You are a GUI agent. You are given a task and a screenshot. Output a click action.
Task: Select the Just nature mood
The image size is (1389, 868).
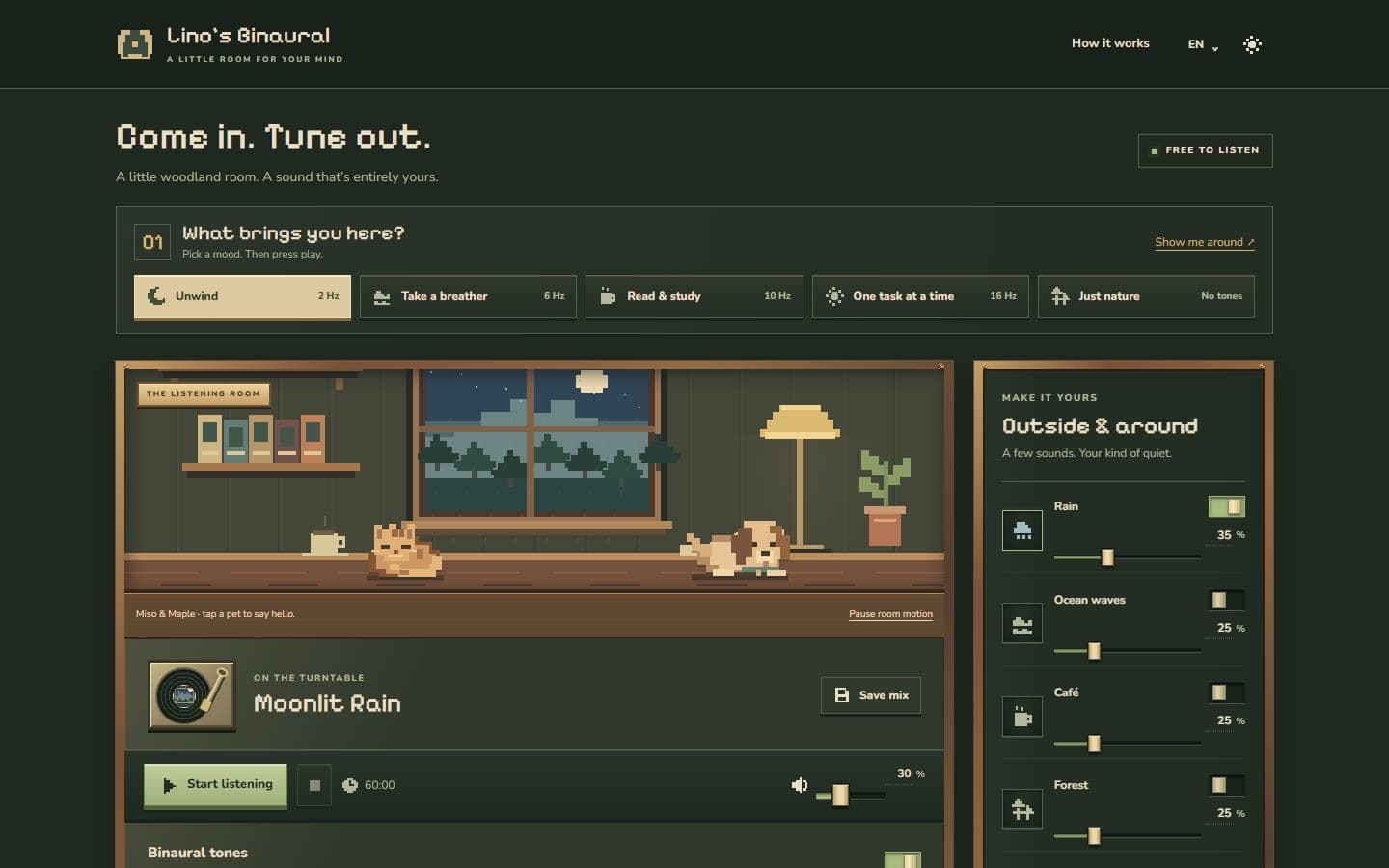pyautogui.click(x=1146, y=296)
